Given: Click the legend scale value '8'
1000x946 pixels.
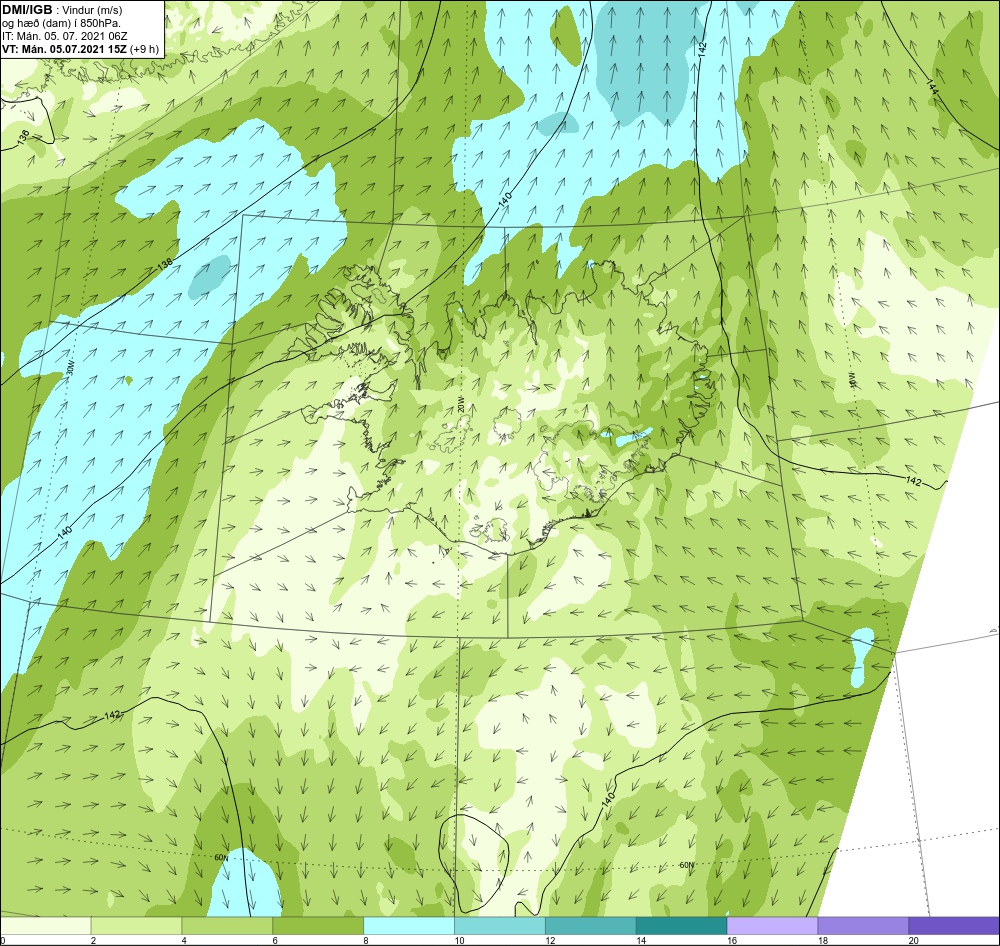Looking at the screenshot, I should pyautogui.click(x=365, y=940).
